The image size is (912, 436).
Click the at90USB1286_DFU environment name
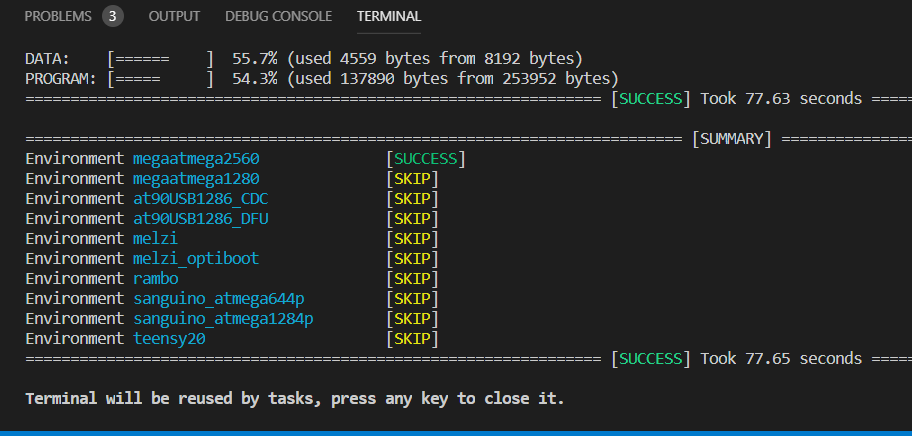click(201, 219)
